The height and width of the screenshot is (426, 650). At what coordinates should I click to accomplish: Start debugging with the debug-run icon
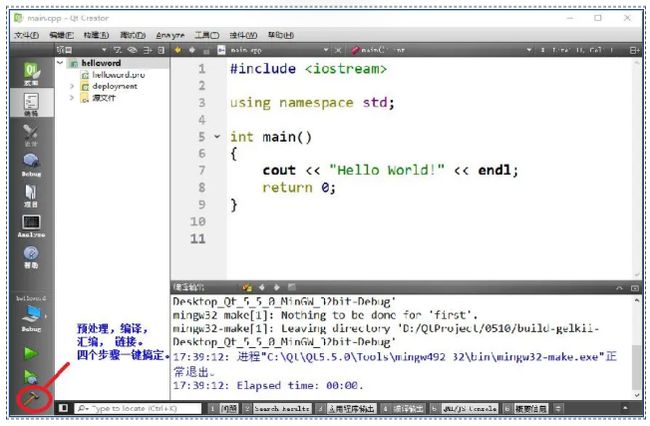coord(31,376)
